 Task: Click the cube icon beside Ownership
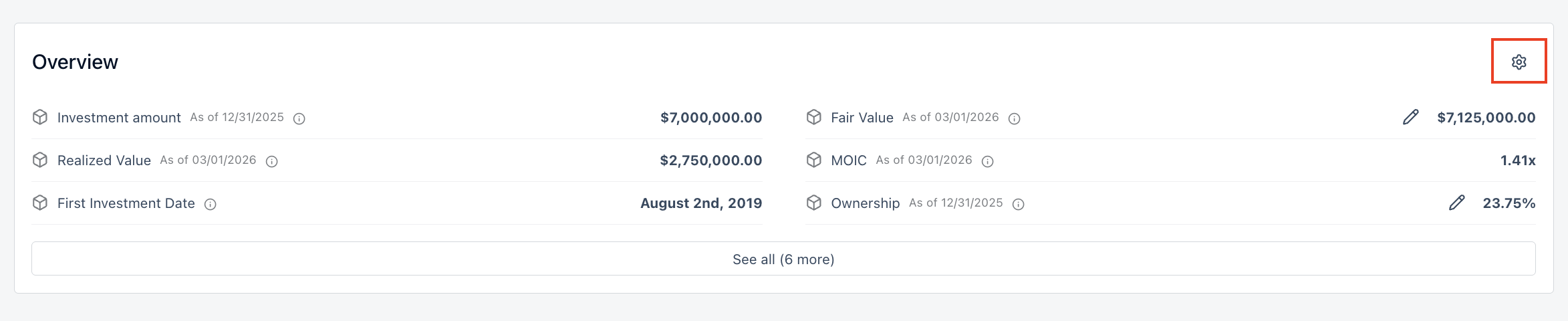click(x=813, y=203)
